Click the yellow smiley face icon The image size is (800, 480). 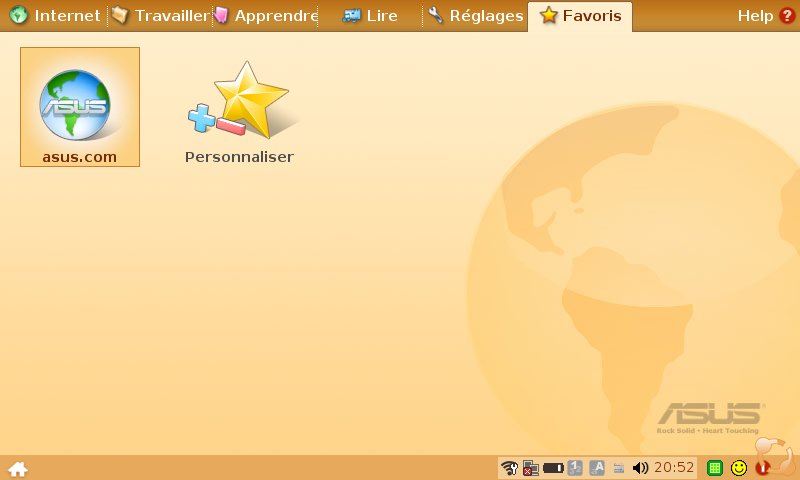[739, 468]
